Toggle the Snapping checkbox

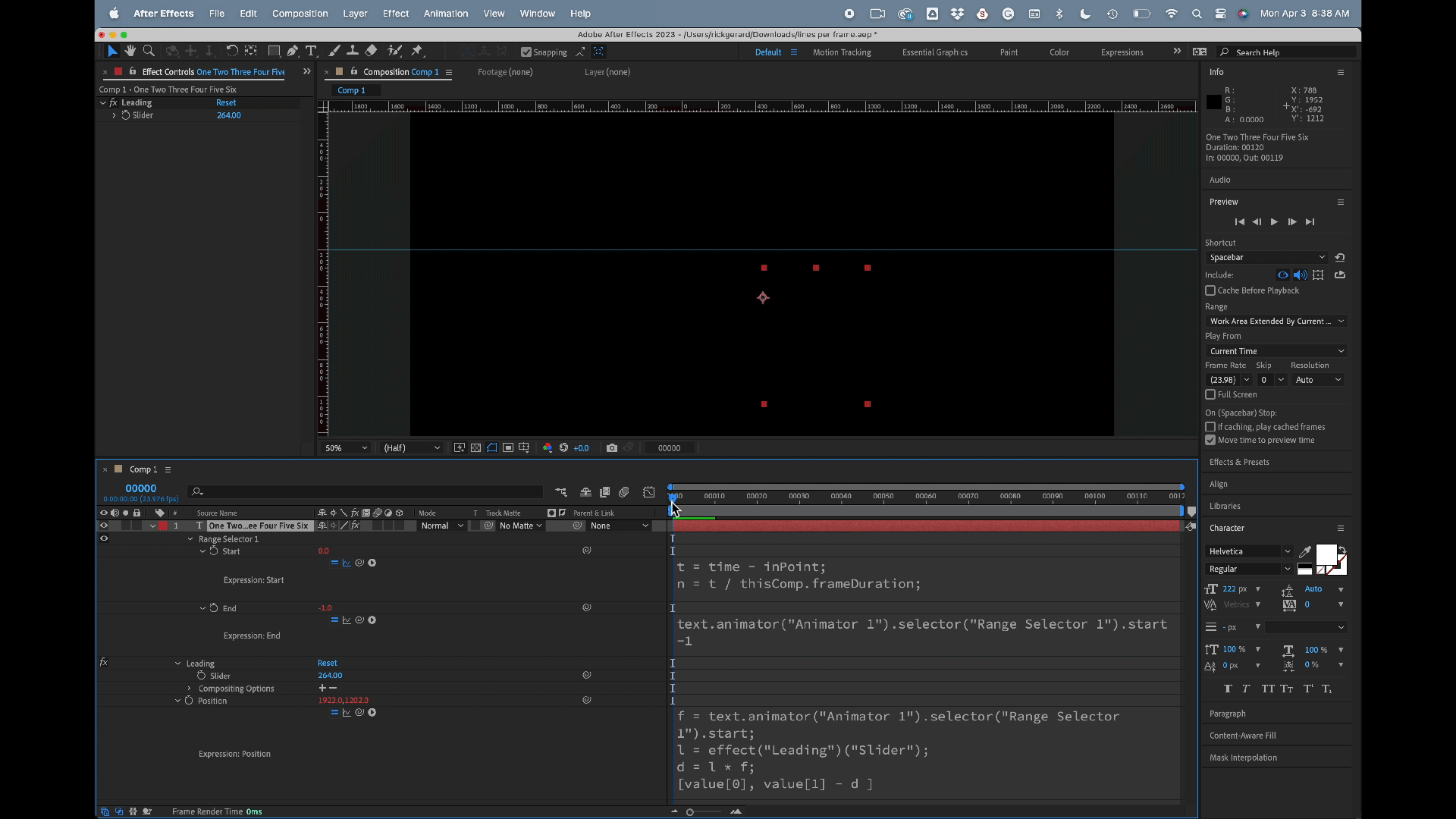click(x=526, y=52)
